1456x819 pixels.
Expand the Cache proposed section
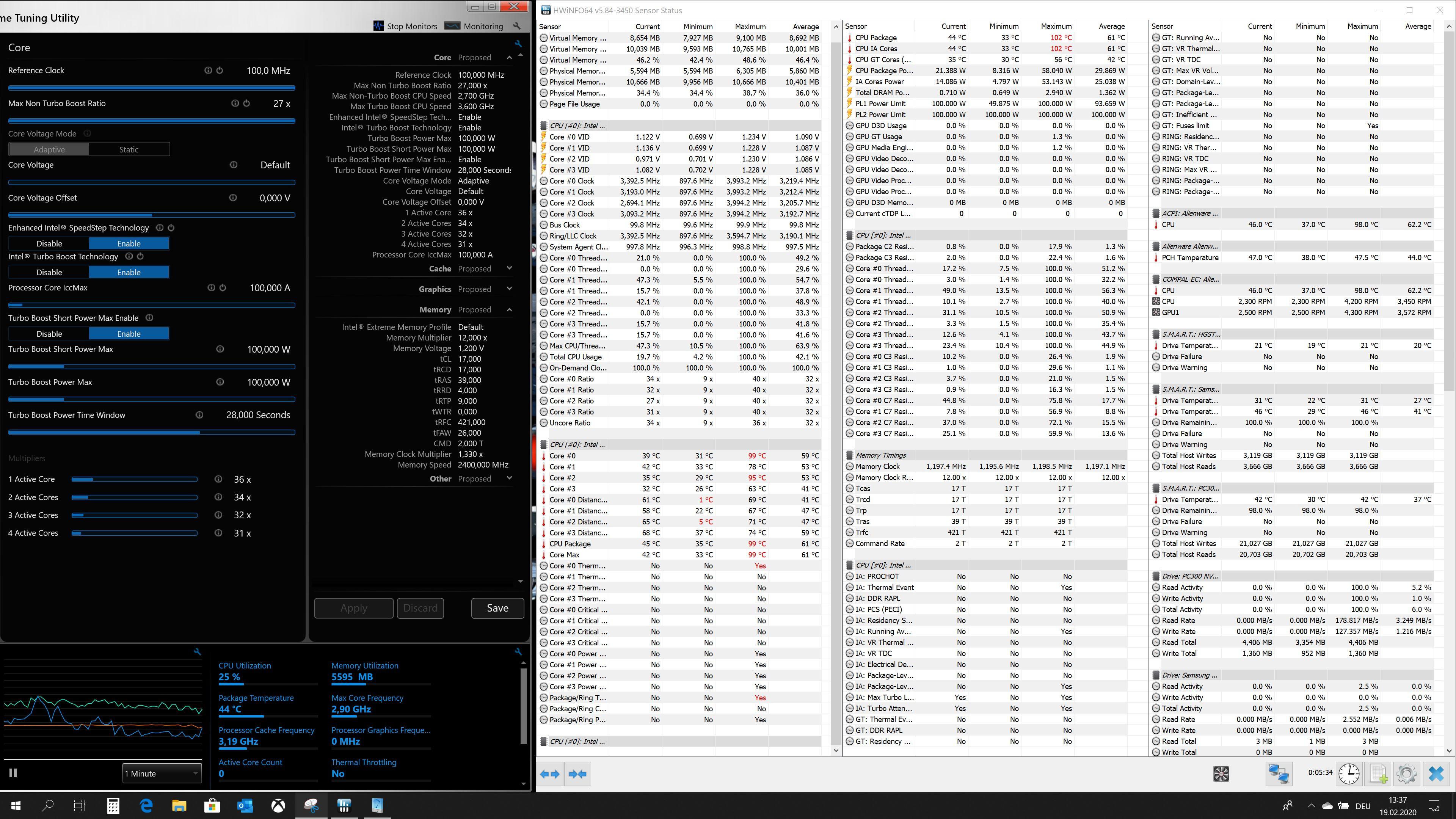tap(509, 268)
